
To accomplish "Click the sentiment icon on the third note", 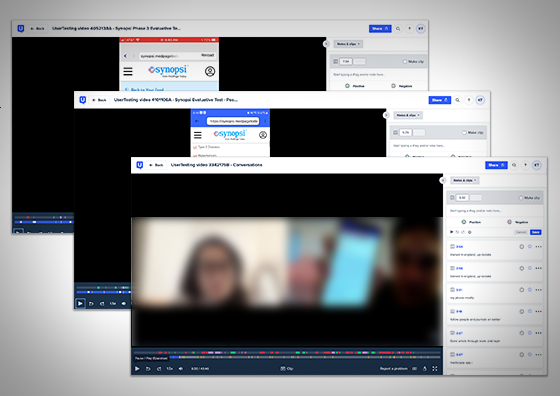I will [521, 290].
